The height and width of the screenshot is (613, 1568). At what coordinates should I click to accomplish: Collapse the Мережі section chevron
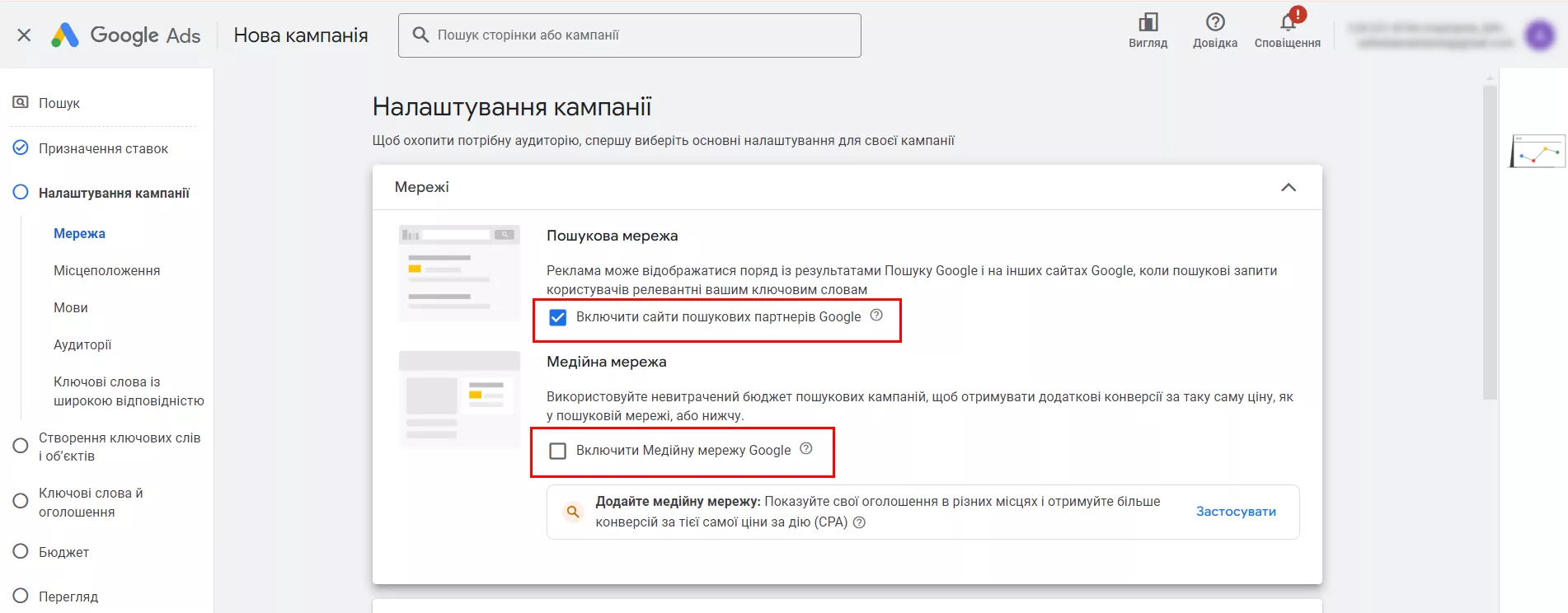[1289, 187]
